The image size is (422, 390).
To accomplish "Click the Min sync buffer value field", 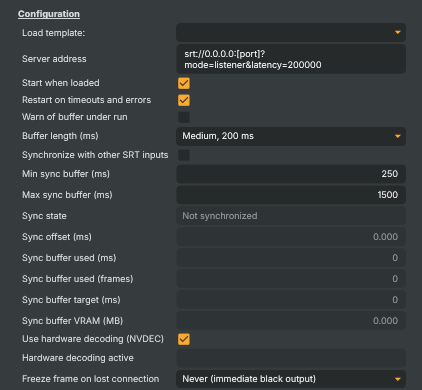I will click(291, 174).
